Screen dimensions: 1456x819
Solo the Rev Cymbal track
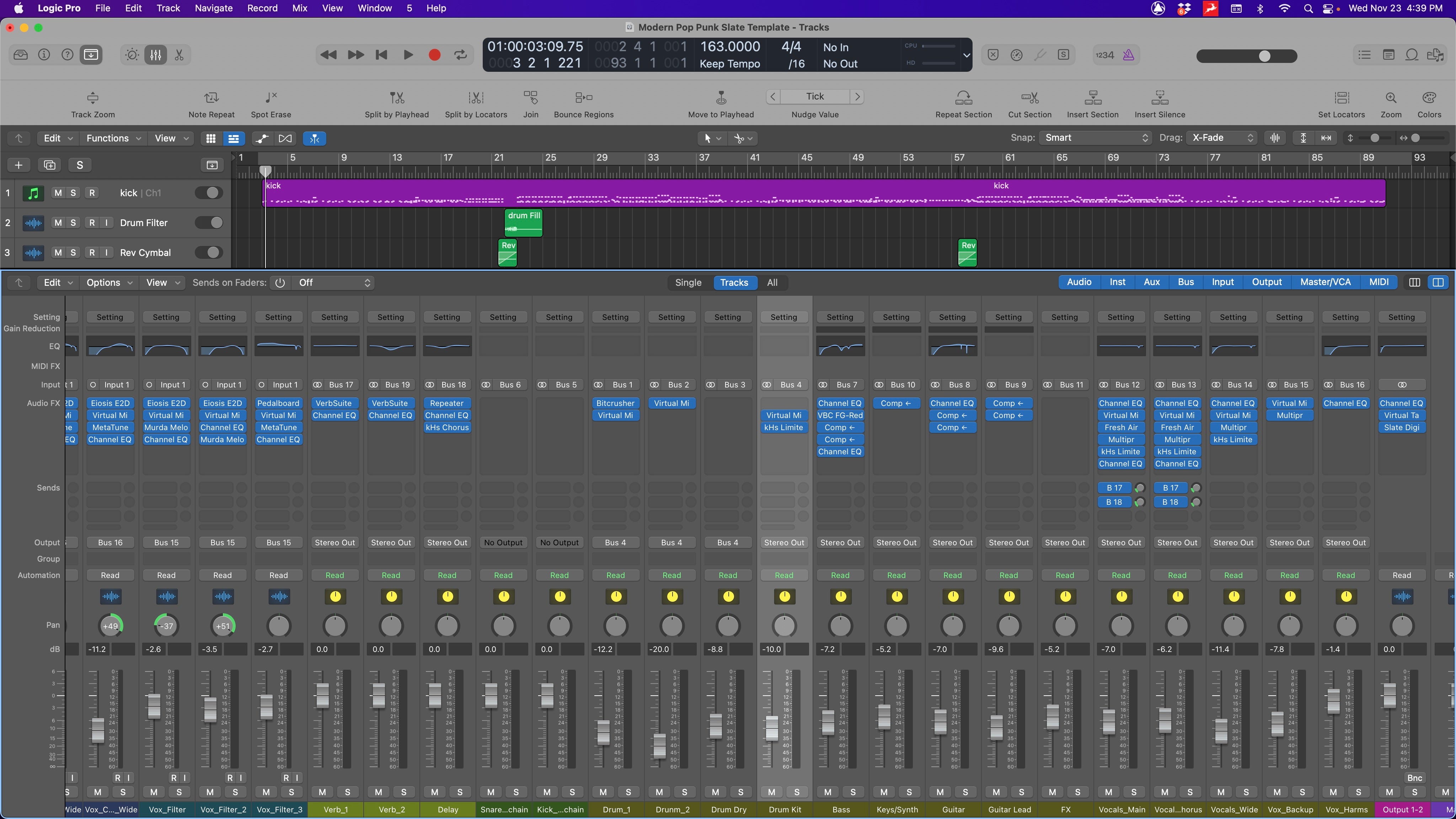73,252
